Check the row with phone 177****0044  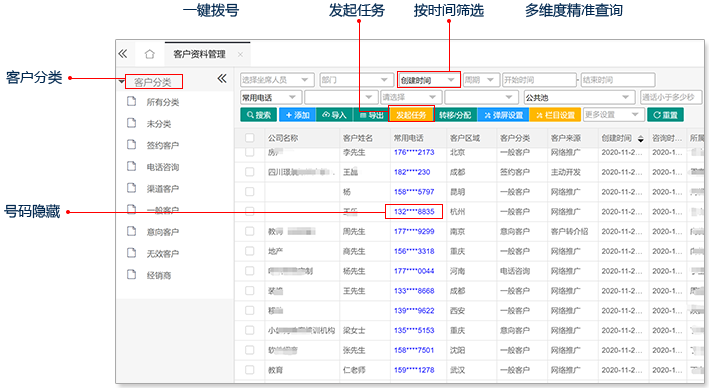click(x=250, y=271)
